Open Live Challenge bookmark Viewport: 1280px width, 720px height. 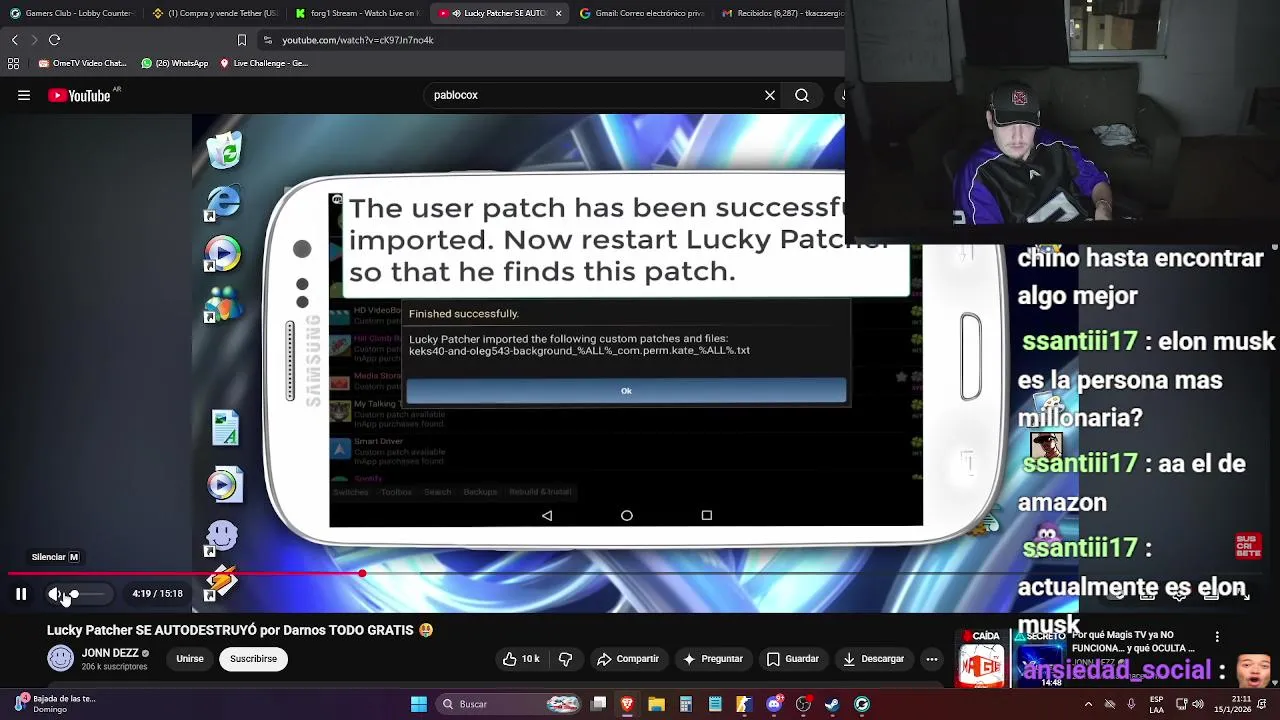(x=264, y=63)
